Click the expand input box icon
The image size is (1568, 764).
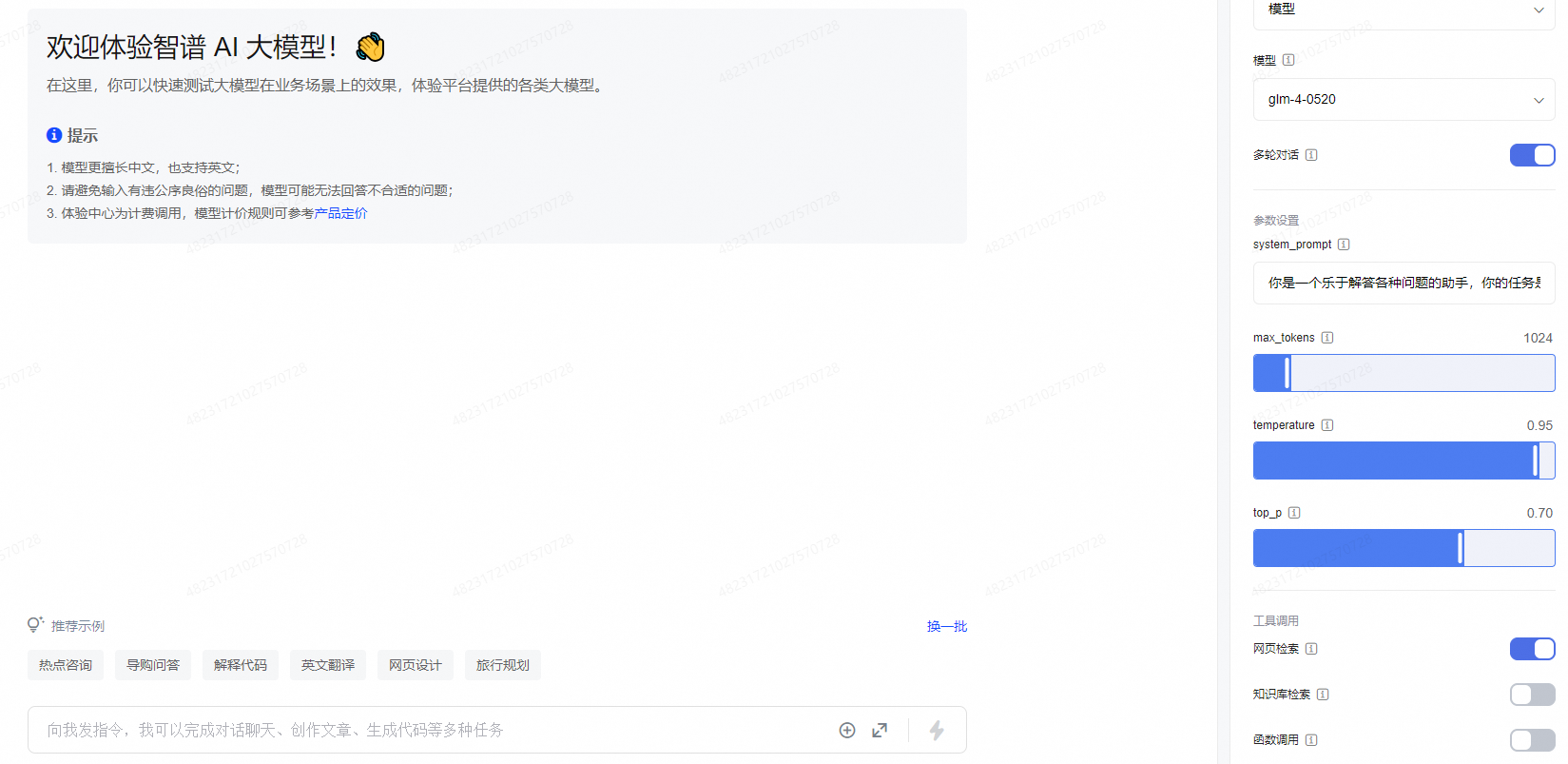880,730
